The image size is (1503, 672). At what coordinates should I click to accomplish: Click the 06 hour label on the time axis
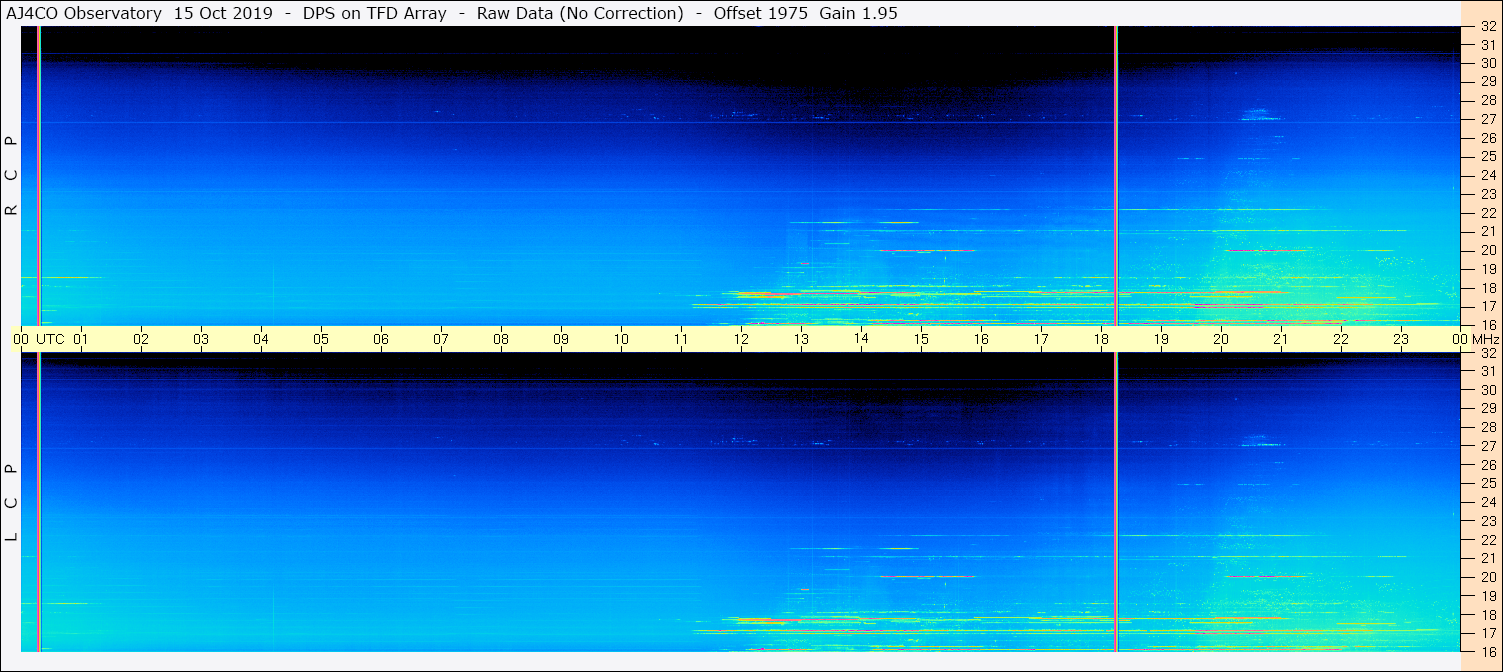click(381, 339)
